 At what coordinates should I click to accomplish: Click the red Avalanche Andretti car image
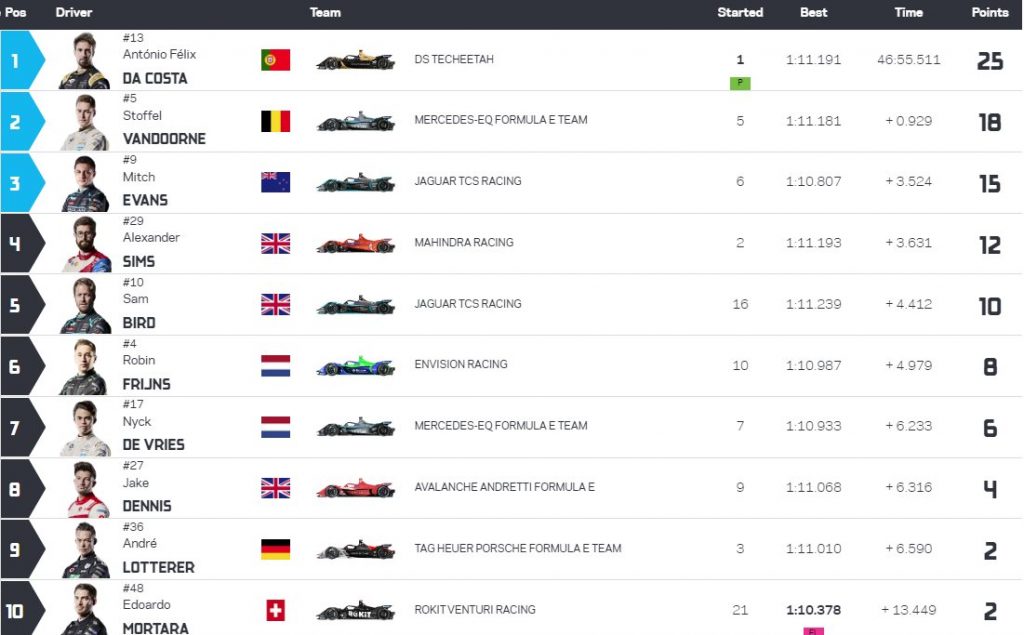(356, 488)
